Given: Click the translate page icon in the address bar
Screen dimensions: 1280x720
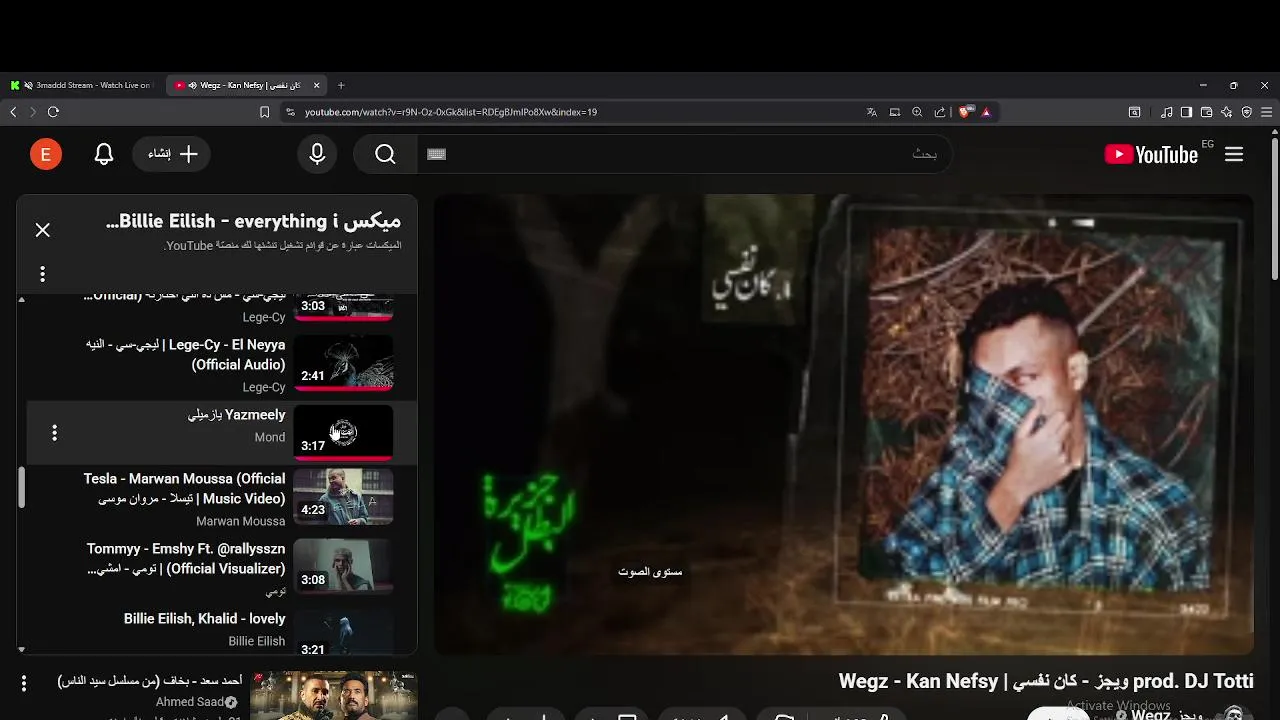Looking at the screenshot, I should click(872, 112).
